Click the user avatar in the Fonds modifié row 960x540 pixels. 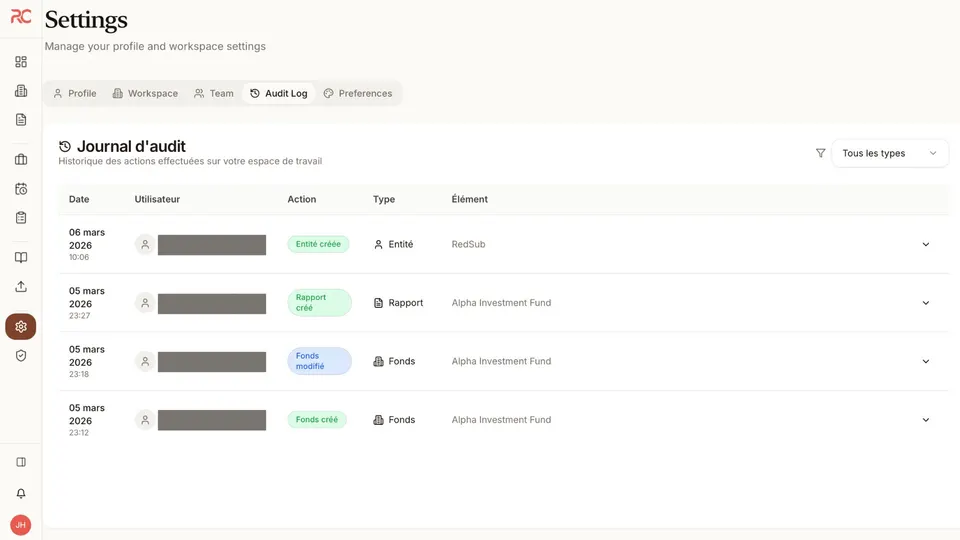click(x=145, y=361)
